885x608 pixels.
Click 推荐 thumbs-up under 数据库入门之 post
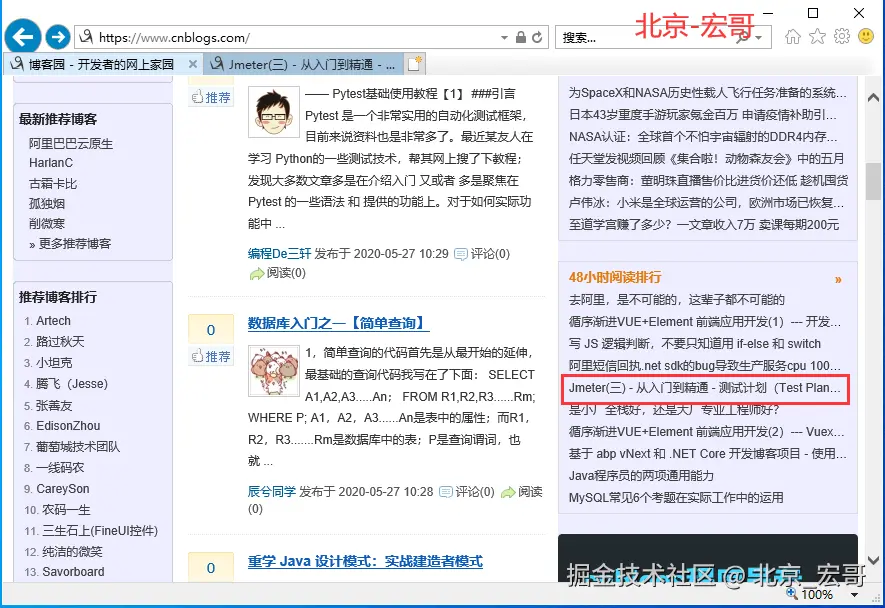point(211,356)
